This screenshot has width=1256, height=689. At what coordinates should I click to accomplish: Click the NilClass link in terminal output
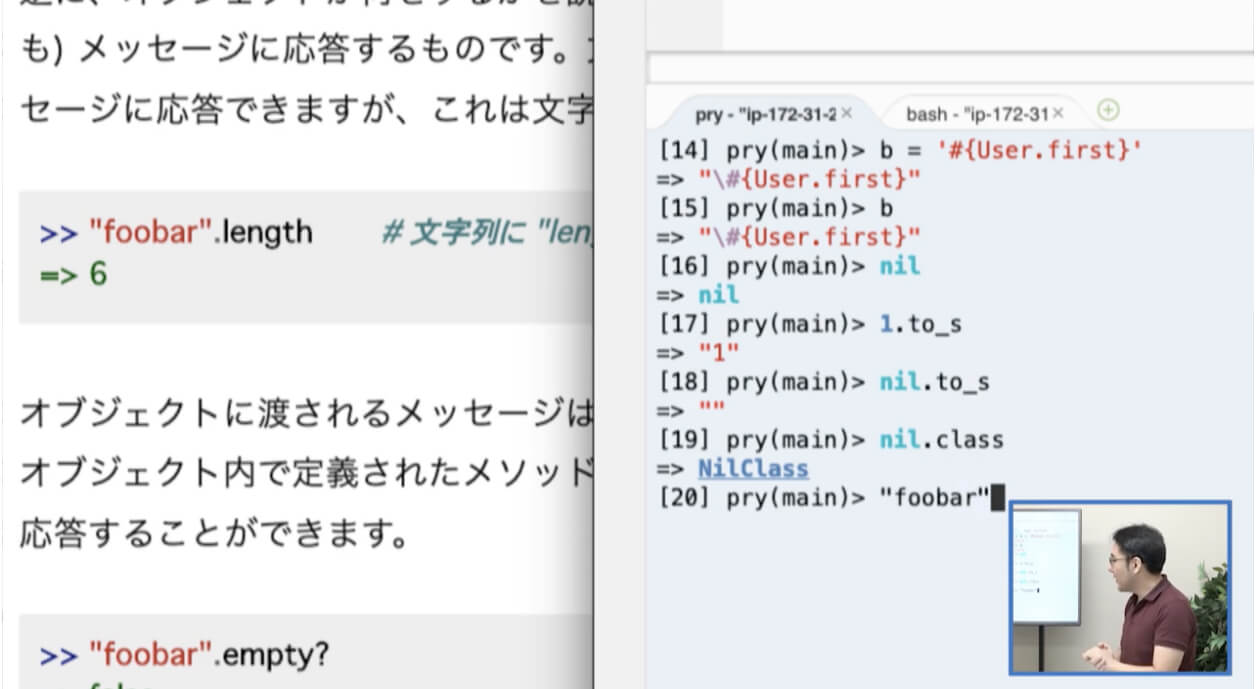click(x=753, y=468)
